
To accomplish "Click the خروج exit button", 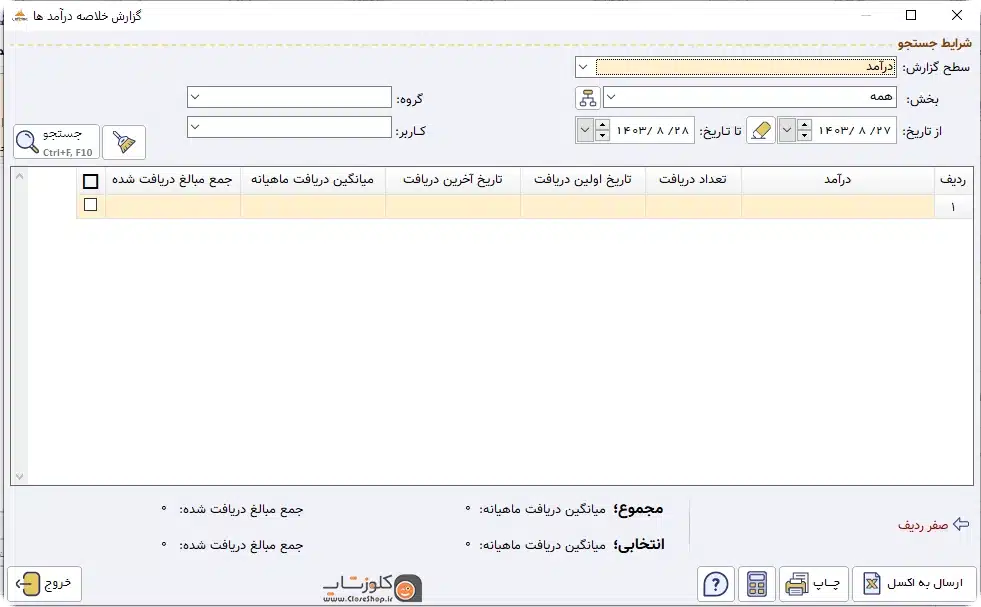I will click(44, 584).
